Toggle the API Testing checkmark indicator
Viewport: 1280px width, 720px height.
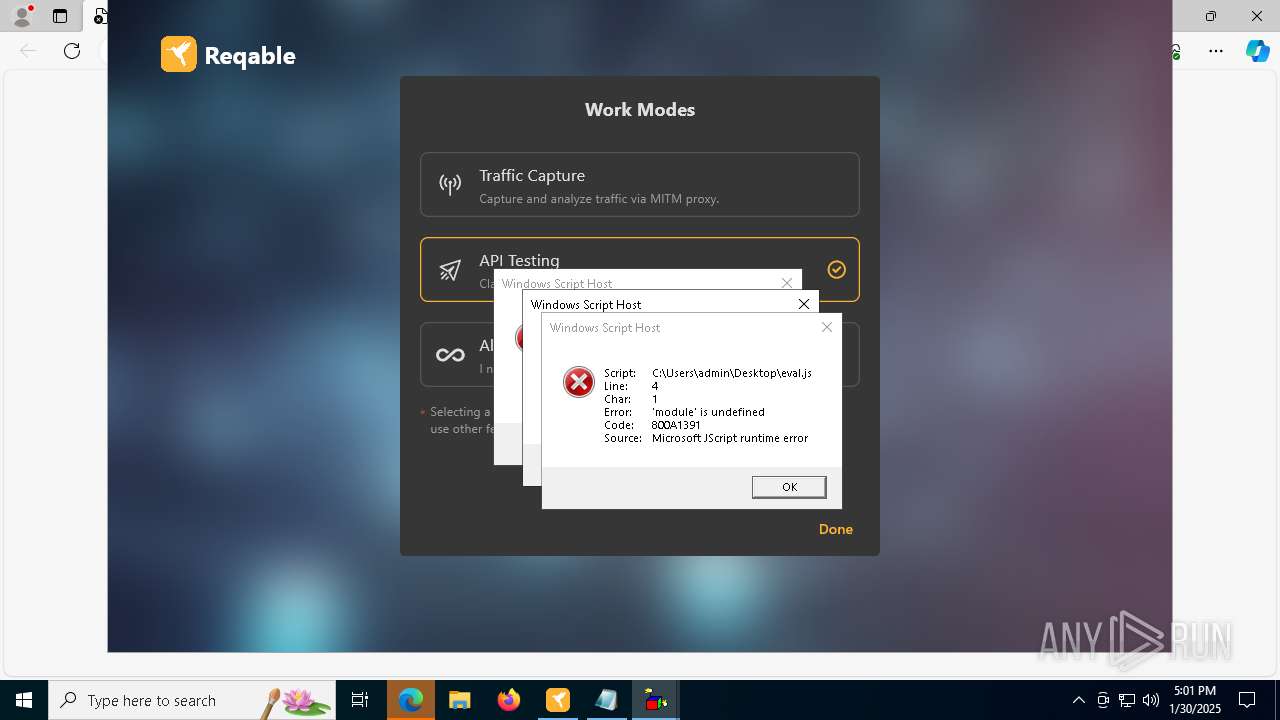837,269
